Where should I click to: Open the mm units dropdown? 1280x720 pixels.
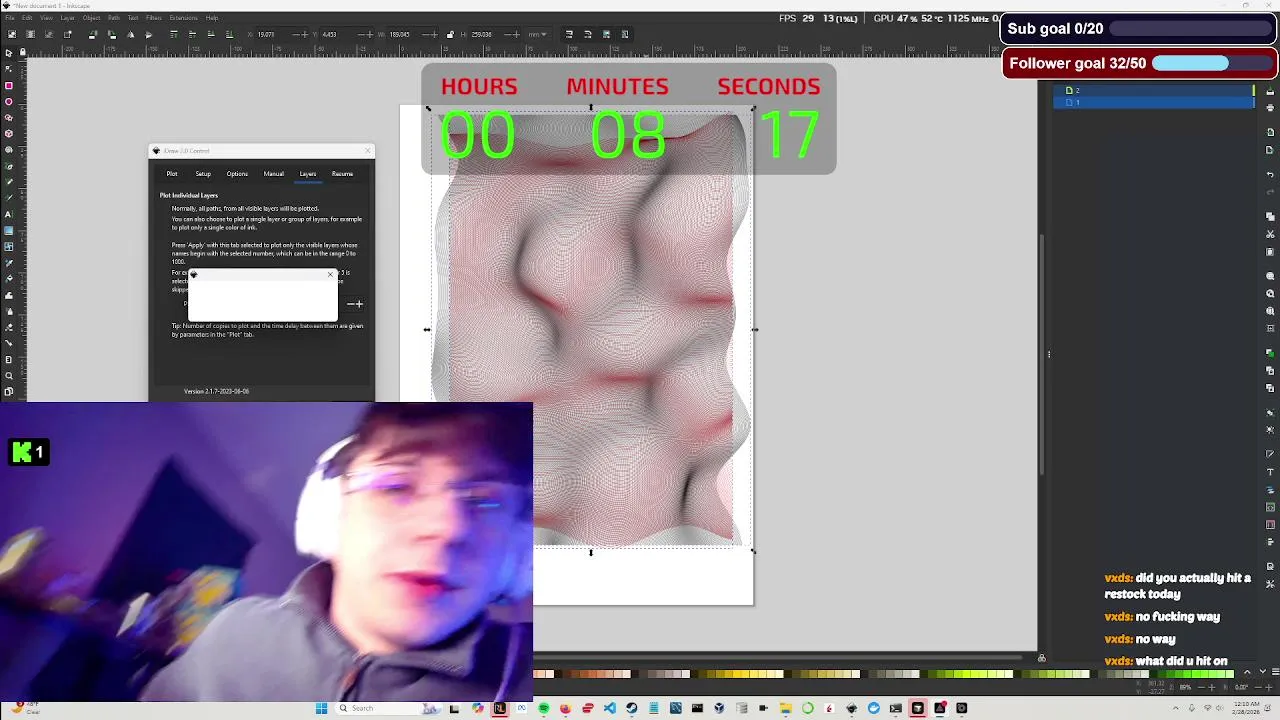537,34
